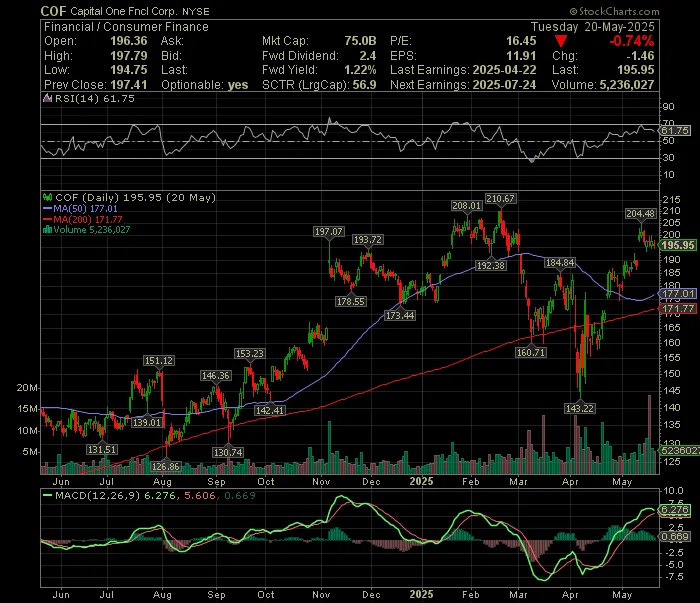Click the 178.55 low price label

click(350, 302)
